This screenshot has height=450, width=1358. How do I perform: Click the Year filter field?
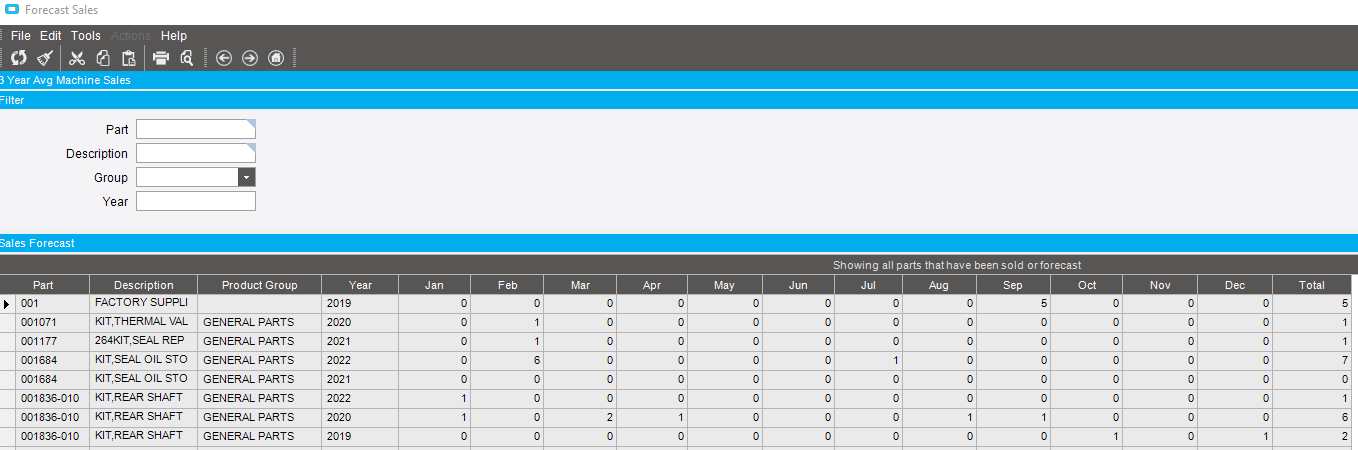tap(196, 201)
